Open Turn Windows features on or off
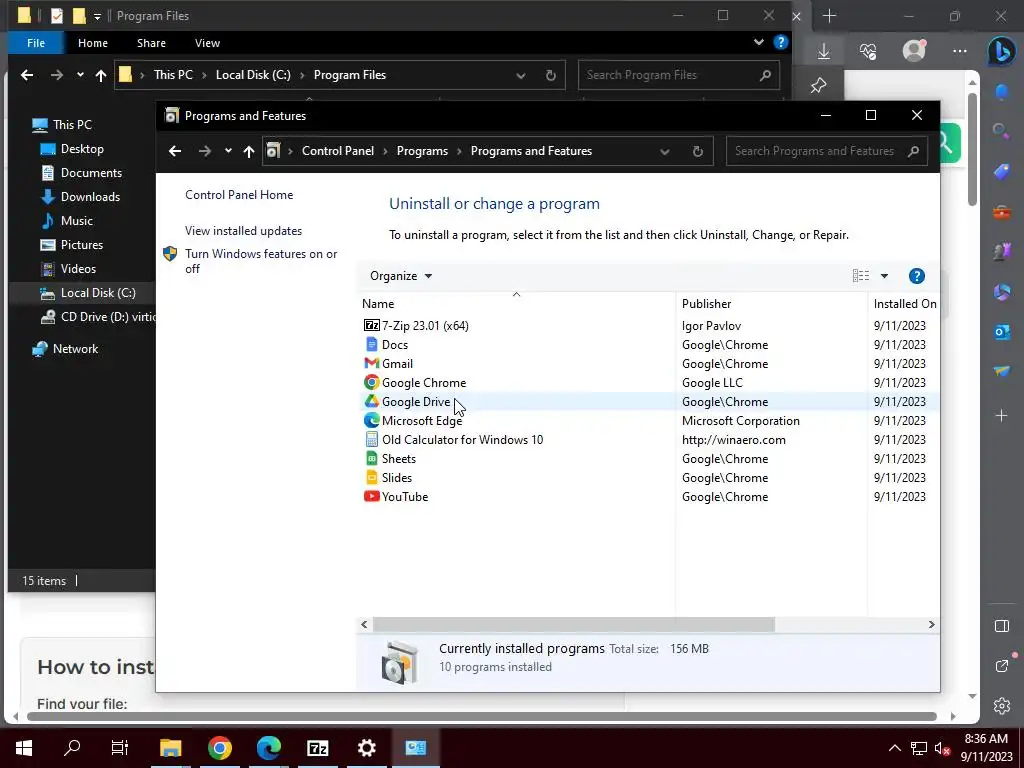Viewport: 1024px width, 768px height. 261,261
